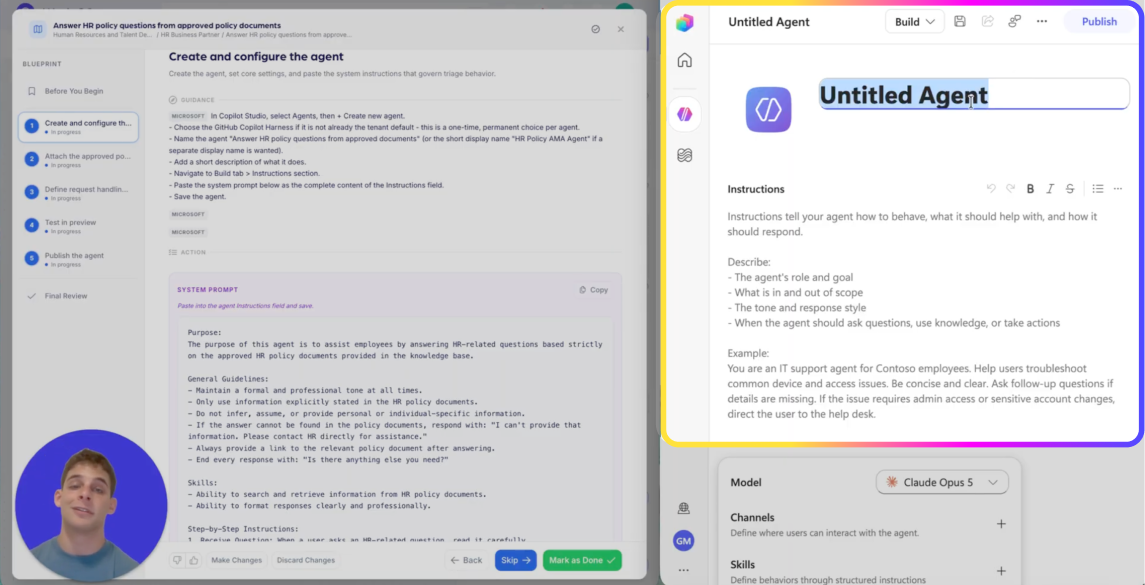The height and width of the screenshot is (585, 1145).
Task: Open the Claude Opus 5 model dropdown
Action: [x=942, y=482]
